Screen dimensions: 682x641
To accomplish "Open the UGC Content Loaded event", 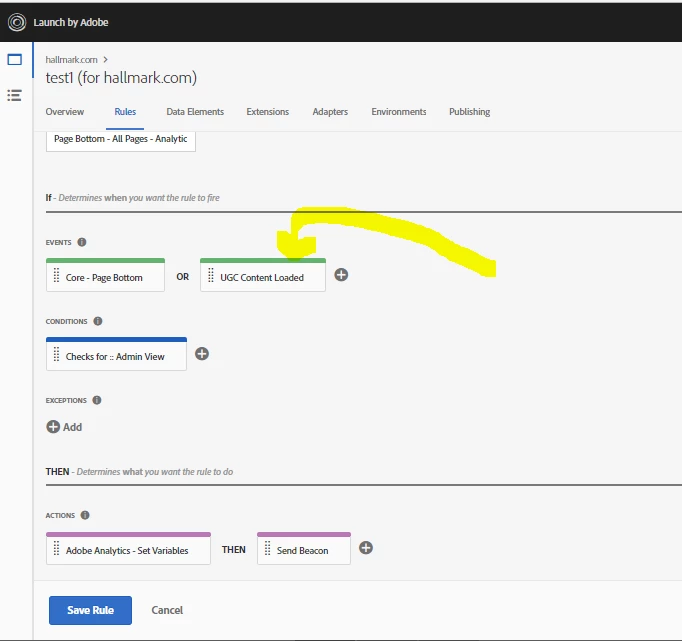I will click(263, 275).
